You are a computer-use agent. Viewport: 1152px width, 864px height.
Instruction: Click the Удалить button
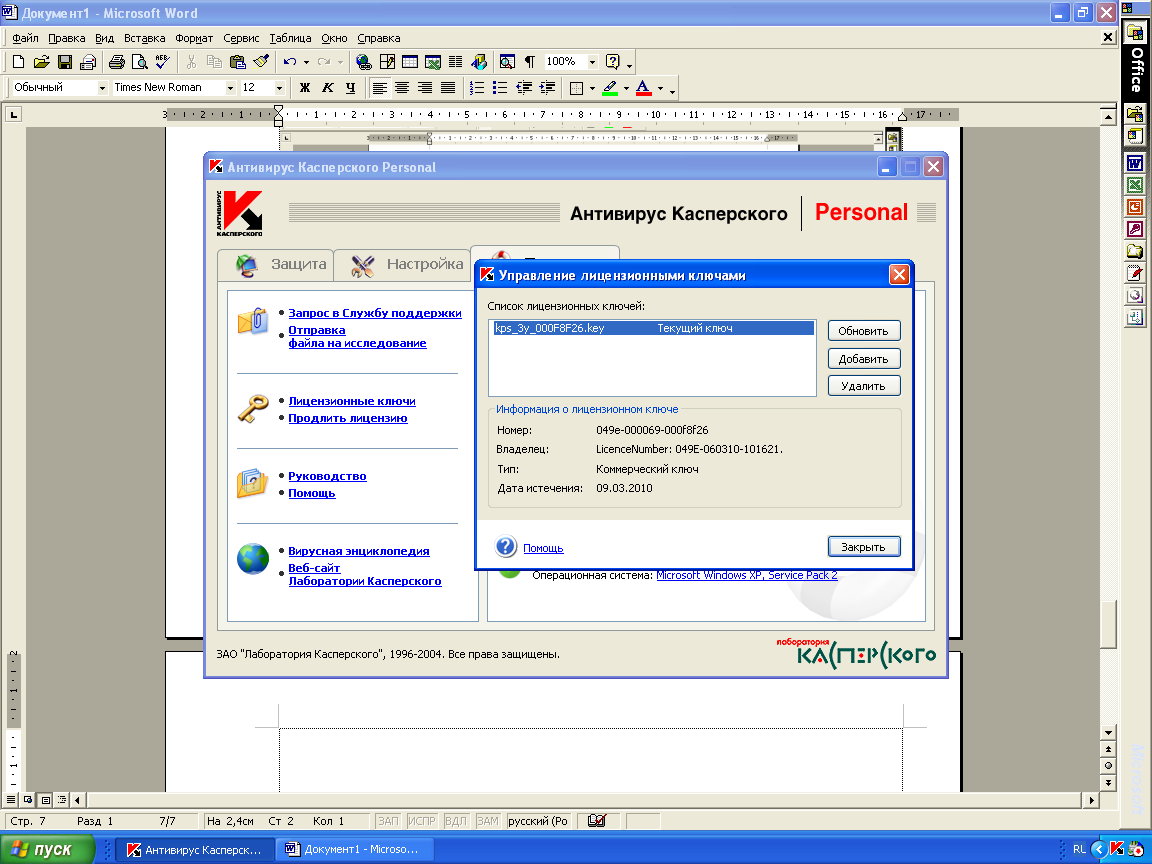click(x=864, y=386)
